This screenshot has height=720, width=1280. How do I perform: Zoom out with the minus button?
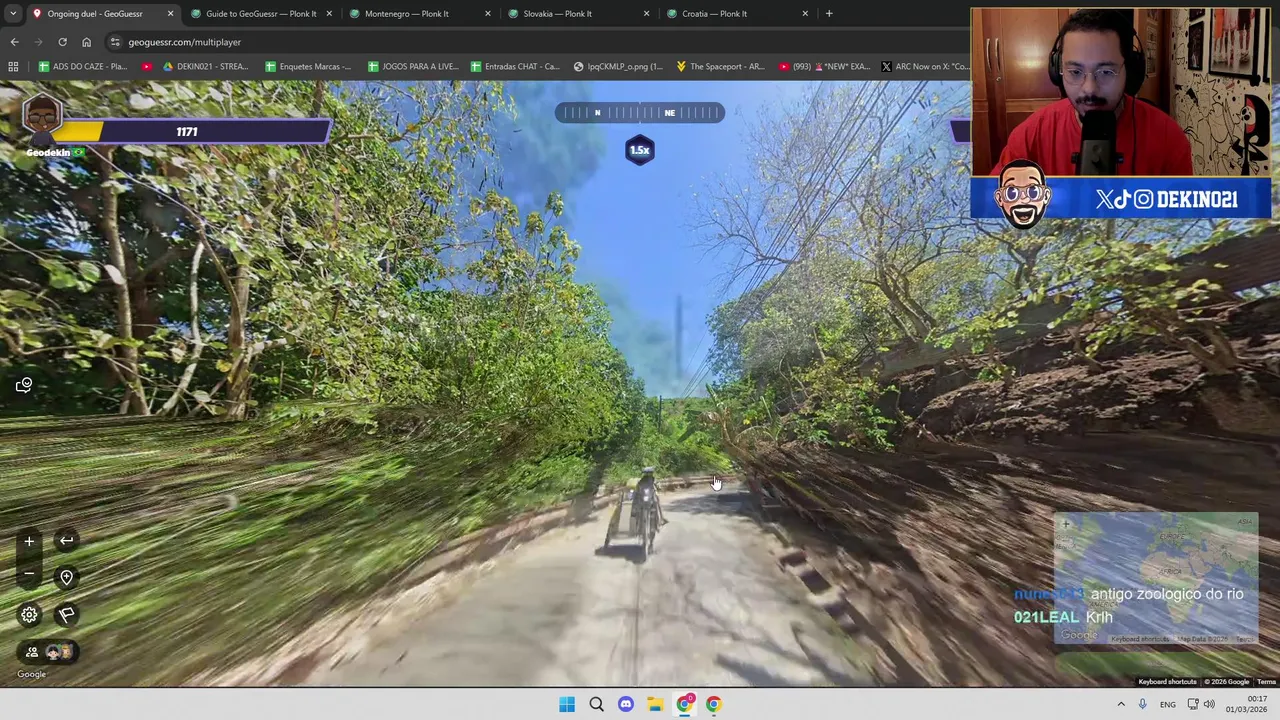[x=29, y=574]
